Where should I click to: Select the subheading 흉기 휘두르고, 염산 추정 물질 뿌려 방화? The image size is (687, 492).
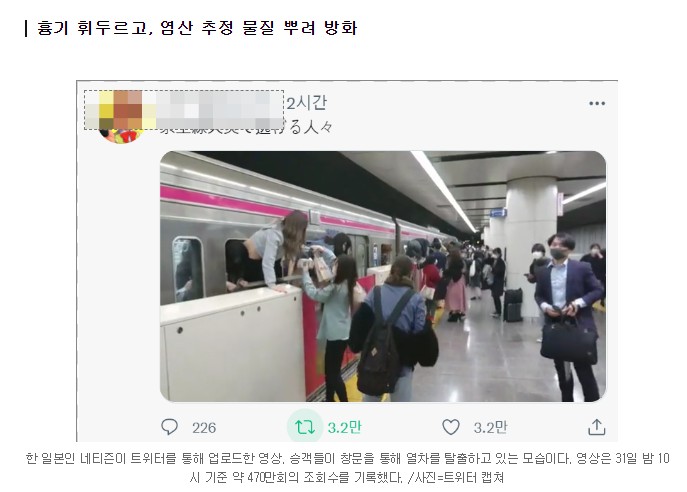coord(197,28)
